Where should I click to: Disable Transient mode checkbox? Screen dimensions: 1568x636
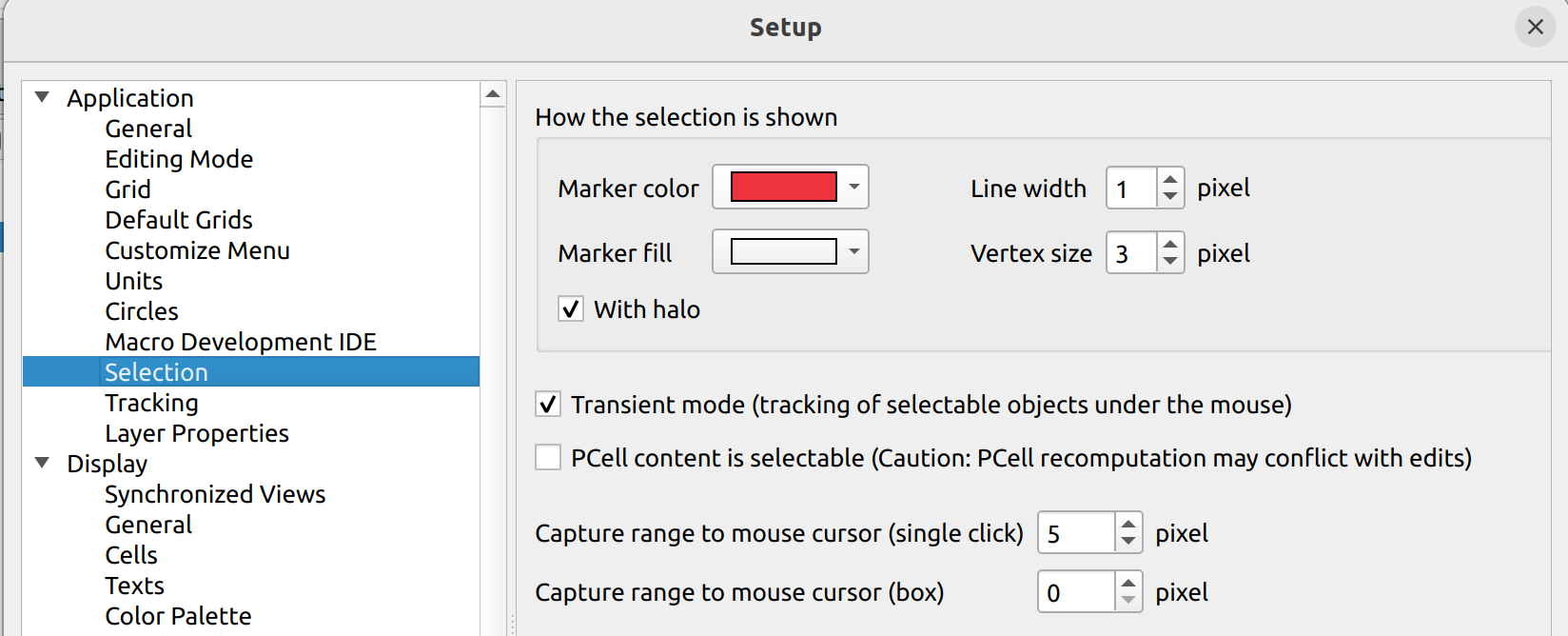pos(548,405)
